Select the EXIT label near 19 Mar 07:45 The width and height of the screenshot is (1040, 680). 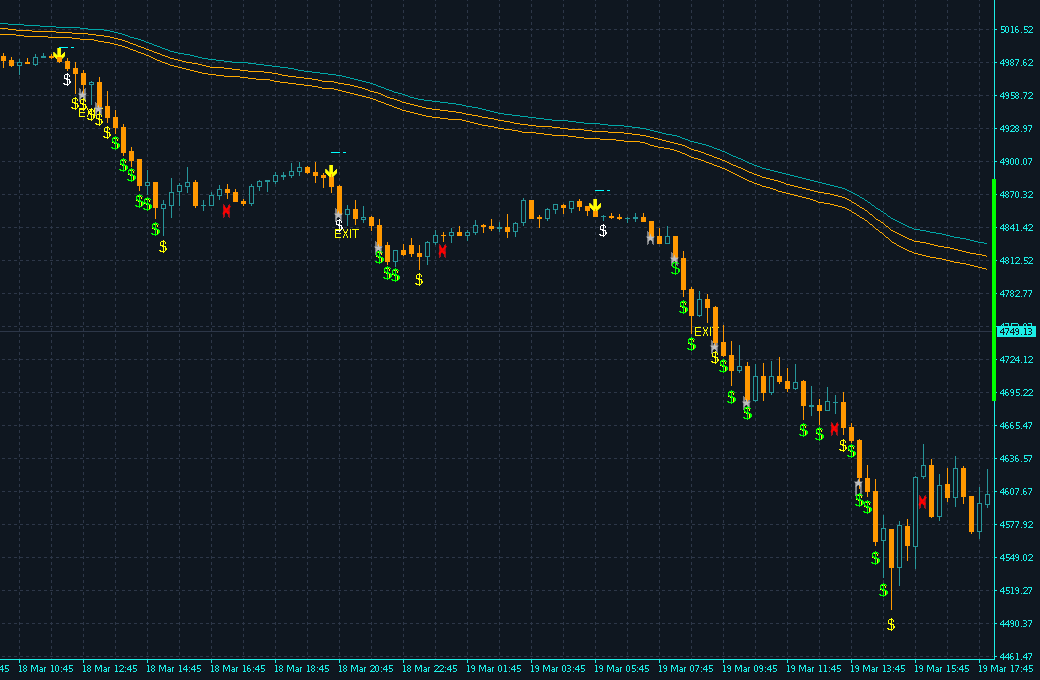coord(706,332)
